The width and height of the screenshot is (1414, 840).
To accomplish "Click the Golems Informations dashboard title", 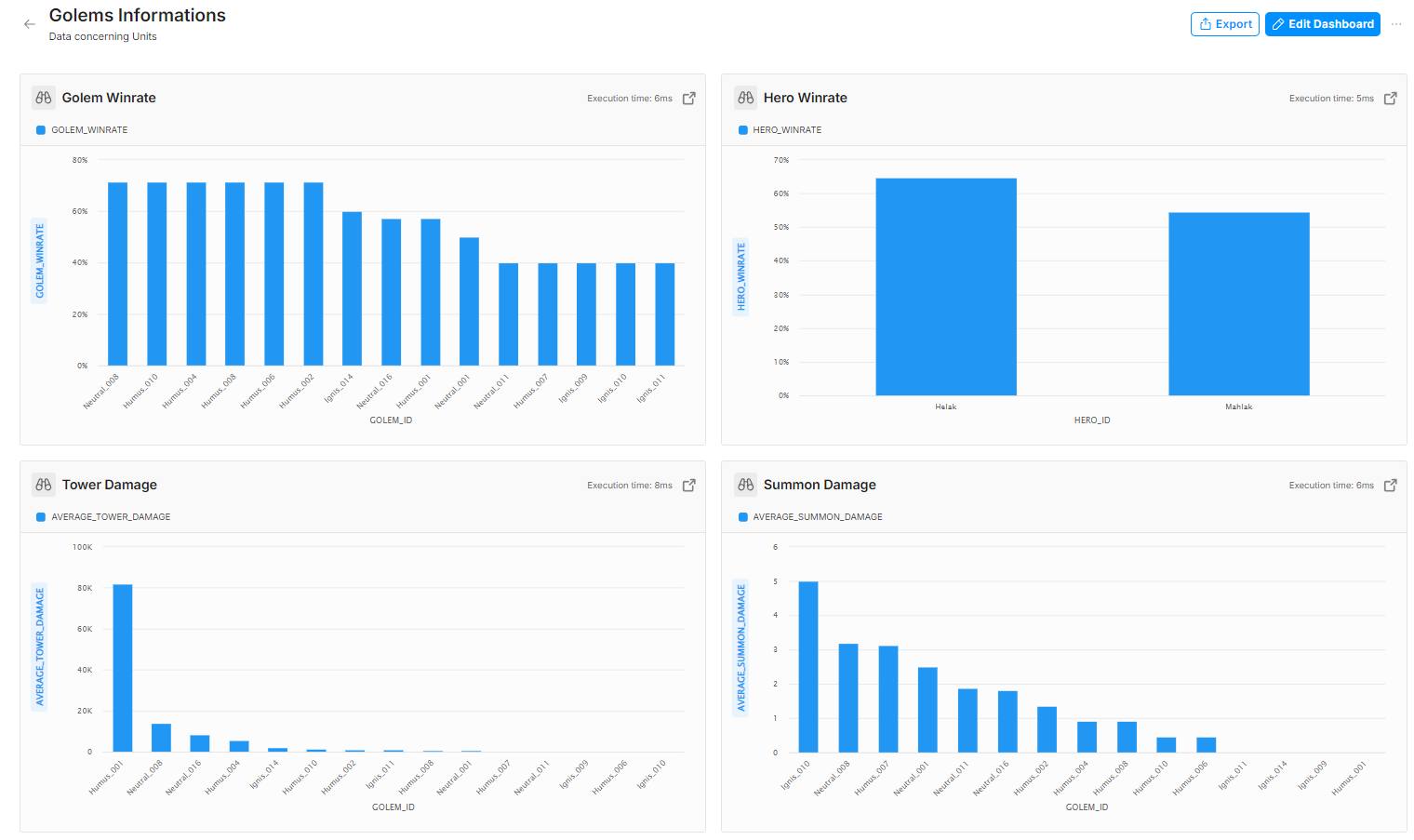I will 138,16.
